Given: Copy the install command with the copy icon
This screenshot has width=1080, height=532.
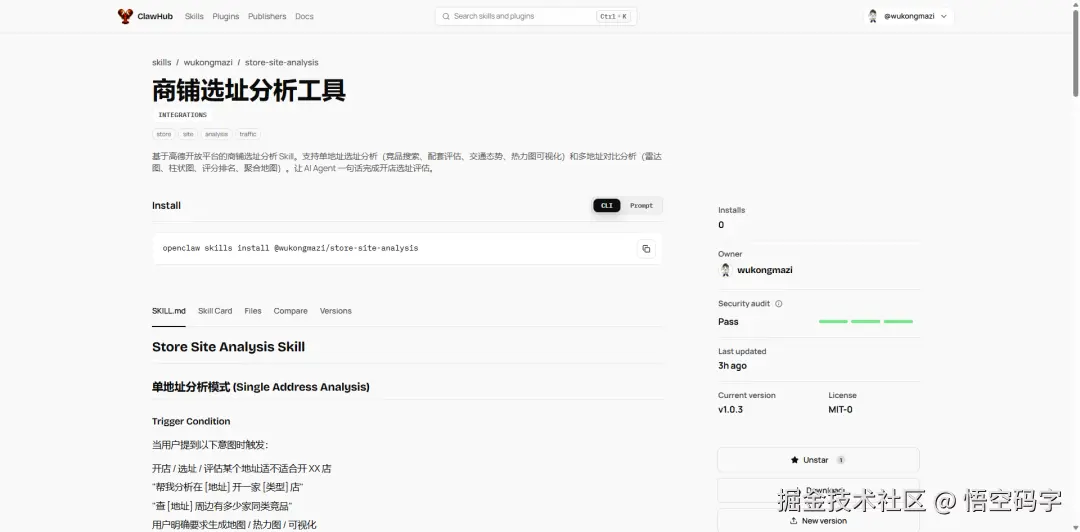Looking at the screenshot, I should click(646, 249).
